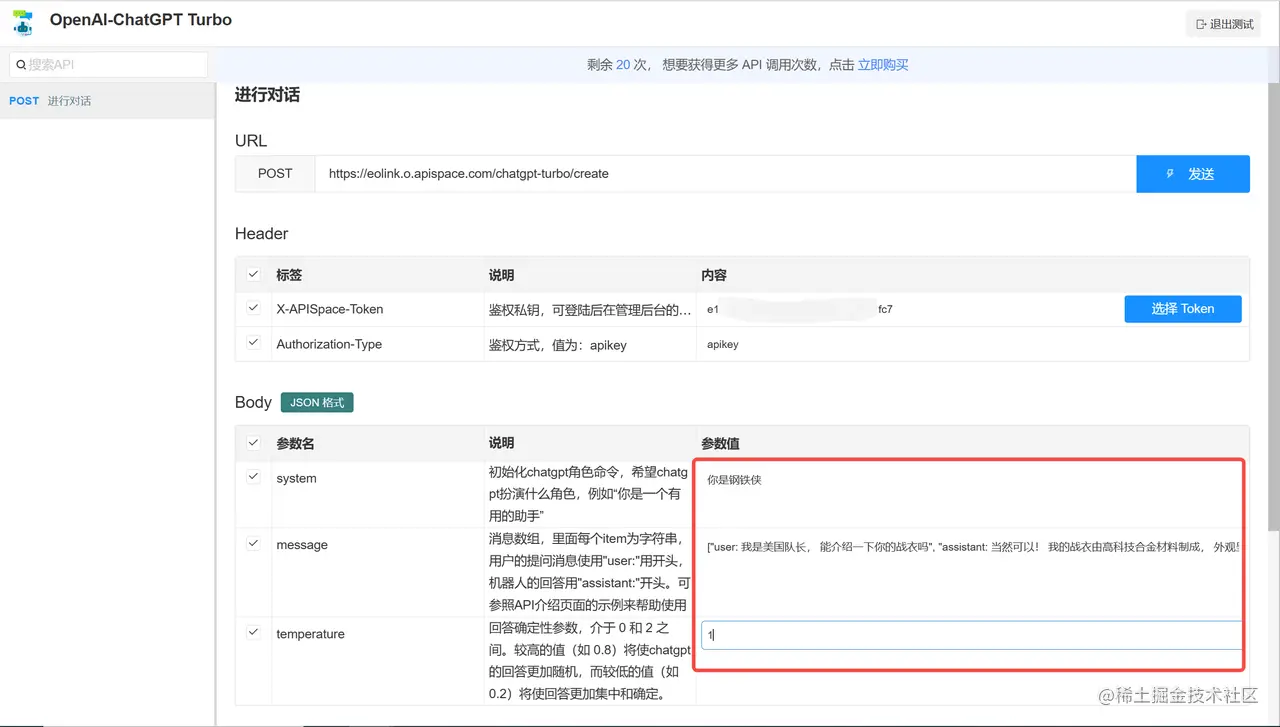Click the OpenAI-ChatGPT robot logo icon
This screenshot has width=1280, height=727.
(x=22, y=22)
